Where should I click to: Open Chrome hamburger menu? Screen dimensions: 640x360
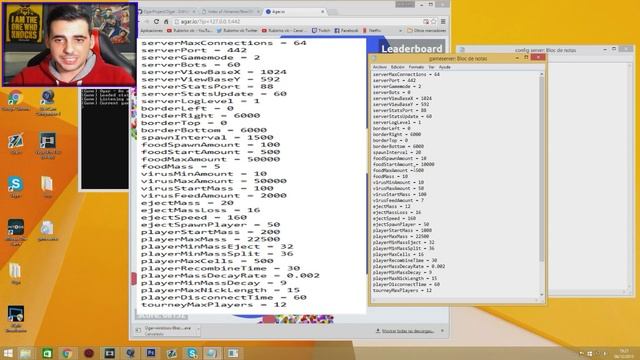tap(443, 21)
